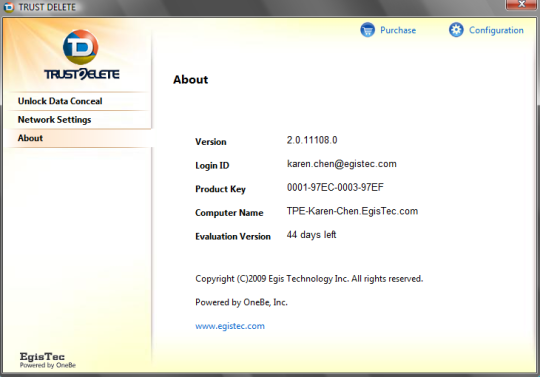Click the Computer Name label
The height and width of the screenshot is (377, 540).
[x=229, y=213]
